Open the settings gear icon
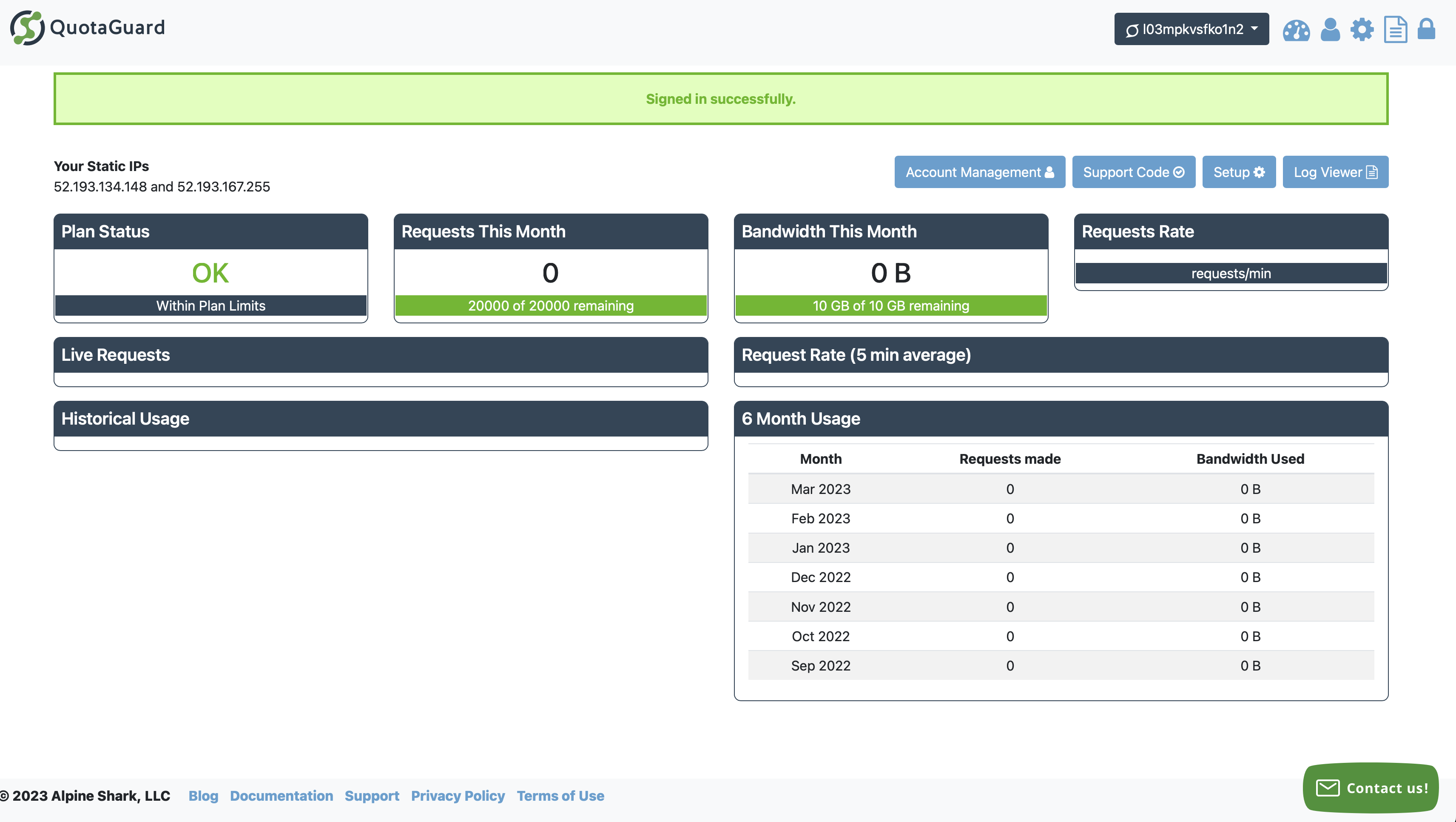The height and width of the screenshot is (822, 1456). 1362,29
